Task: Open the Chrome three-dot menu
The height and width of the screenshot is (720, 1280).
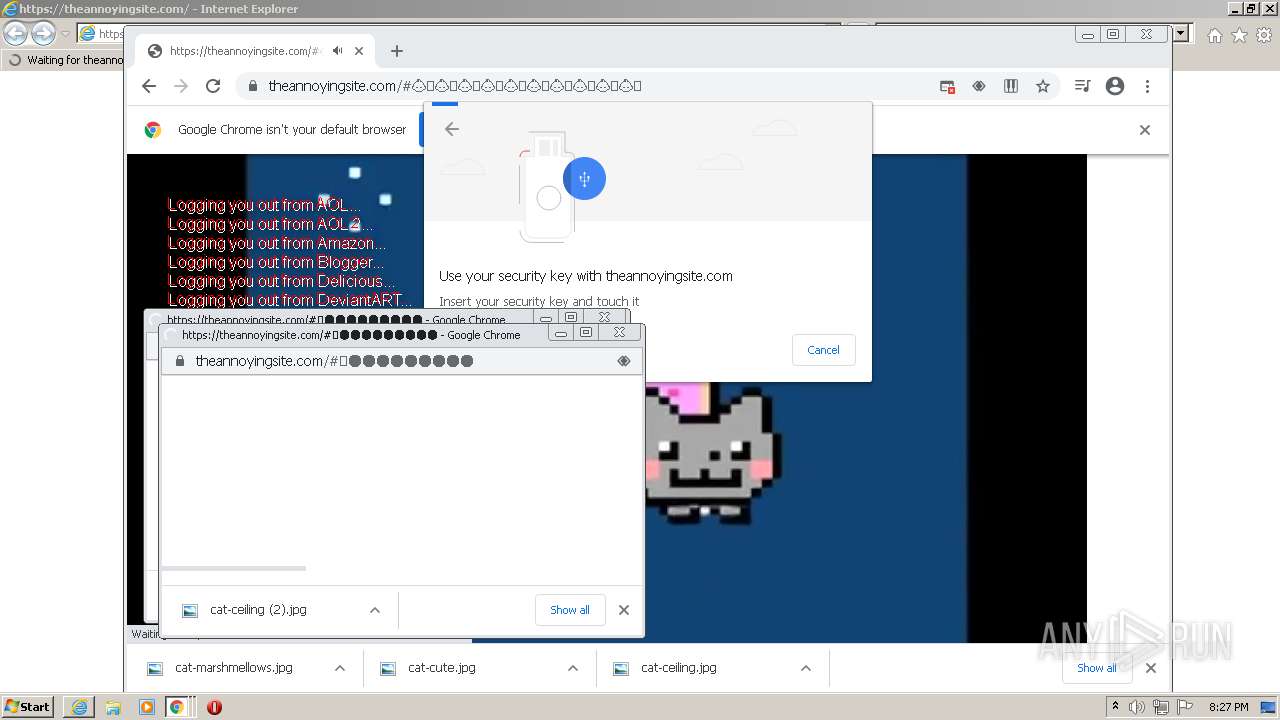Action: (1147, 86)
